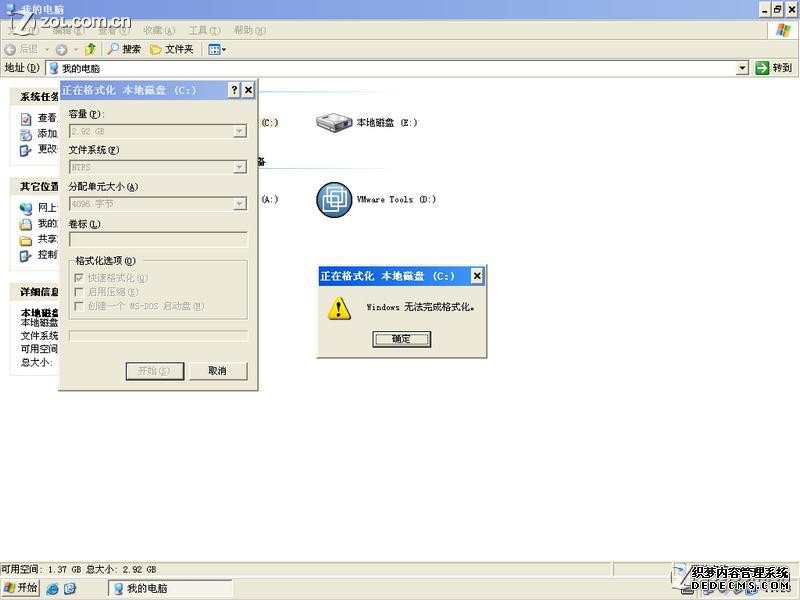This screenshot has height=600, width=800.
Task: Open Network Places sidebar icon
Action: (26, 209)
